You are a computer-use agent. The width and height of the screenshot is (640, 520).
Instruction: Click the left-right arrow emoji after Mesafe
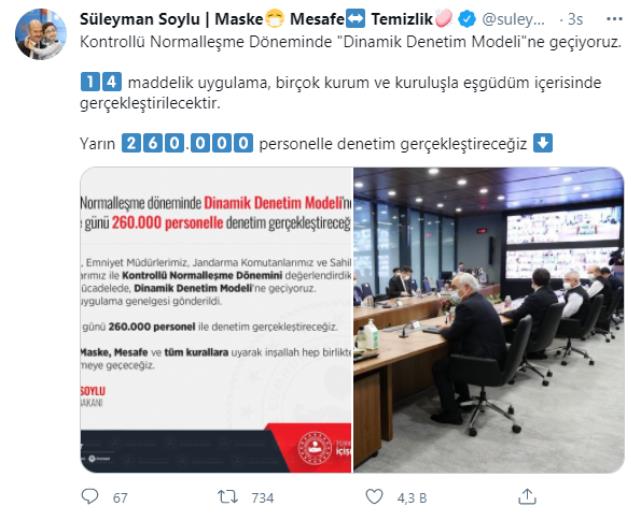(x=355, y=19)
